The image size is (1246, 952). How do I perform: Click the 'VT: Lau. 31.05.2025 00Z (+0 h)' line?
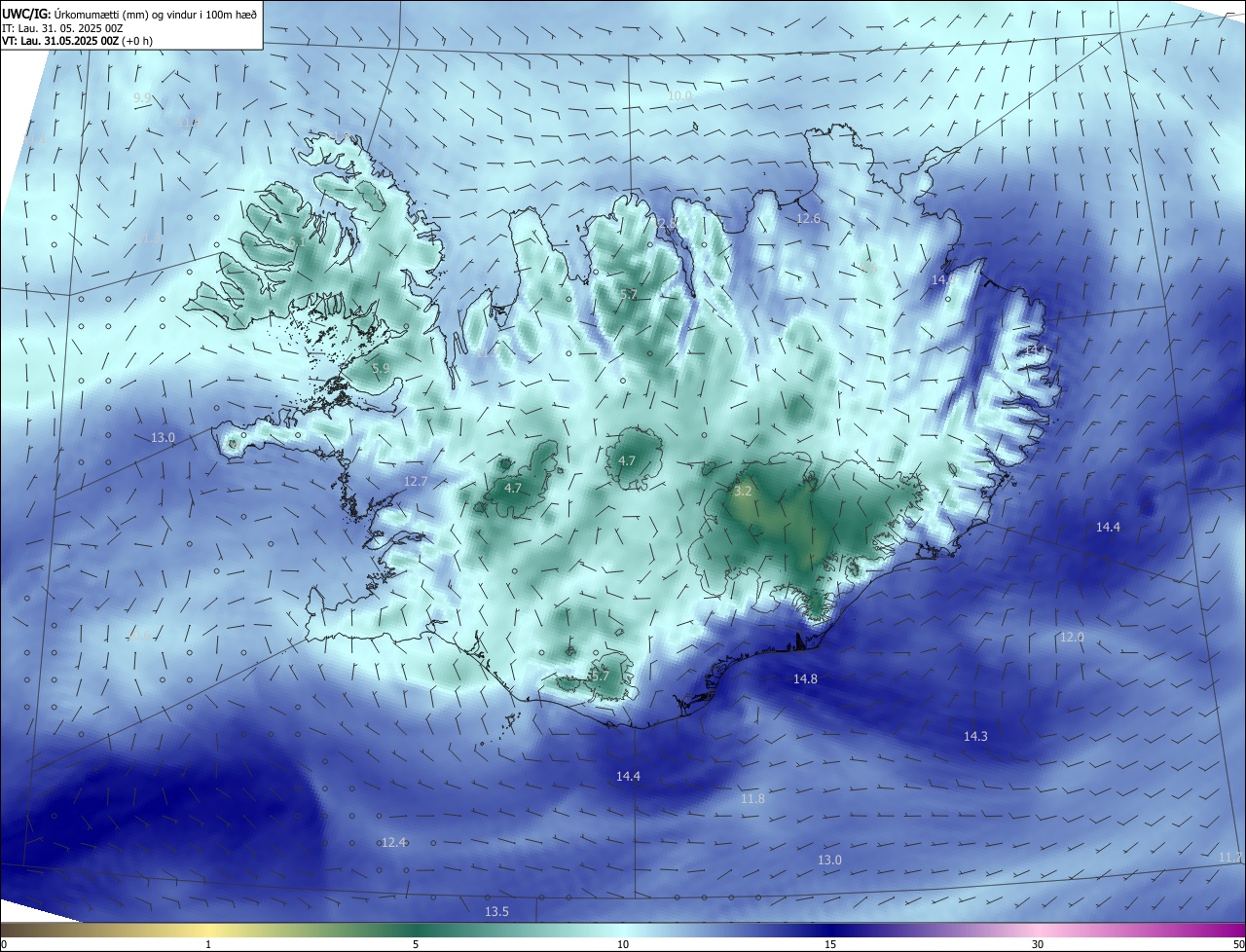pos(77,41)
